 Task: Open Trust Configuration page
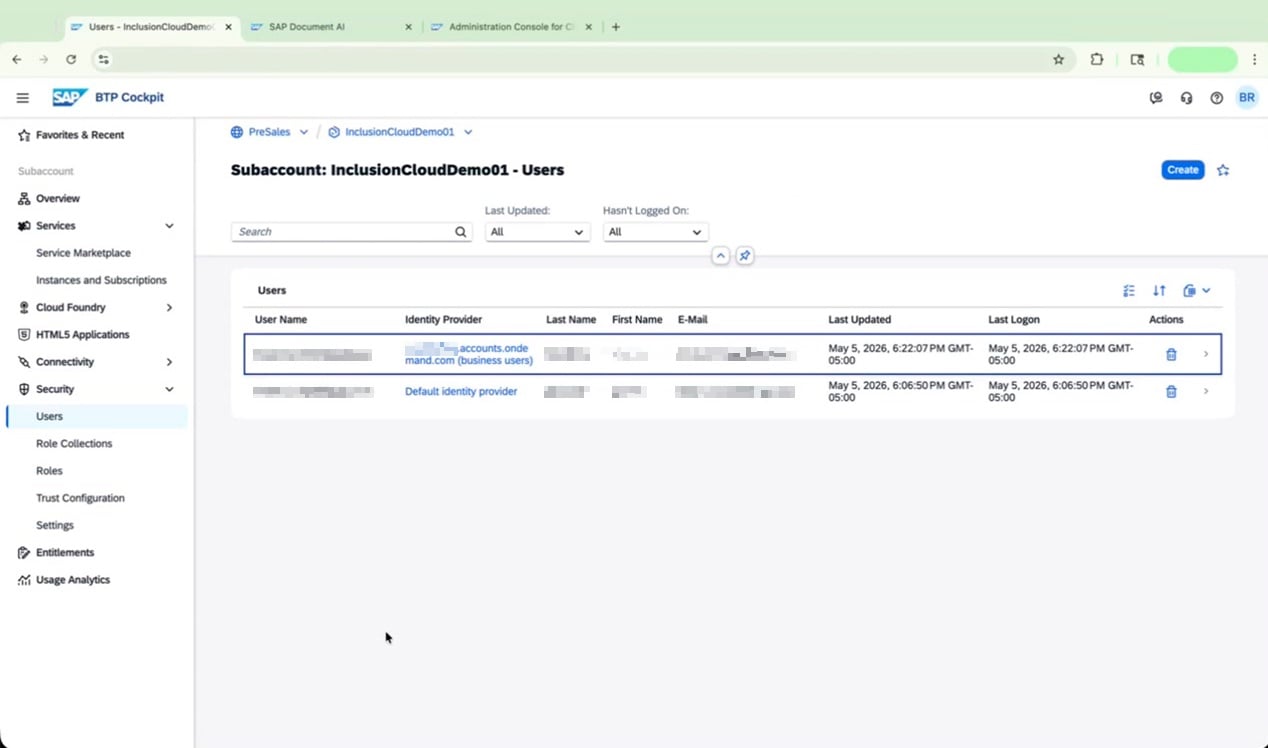[x=80, y=498]
